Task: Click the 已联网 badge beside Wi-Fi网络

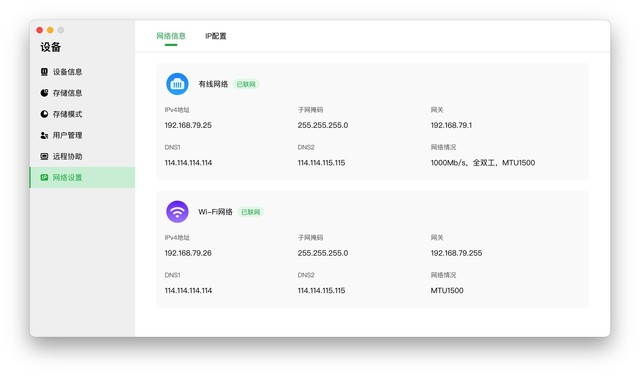Action: [x=251, y=212]
